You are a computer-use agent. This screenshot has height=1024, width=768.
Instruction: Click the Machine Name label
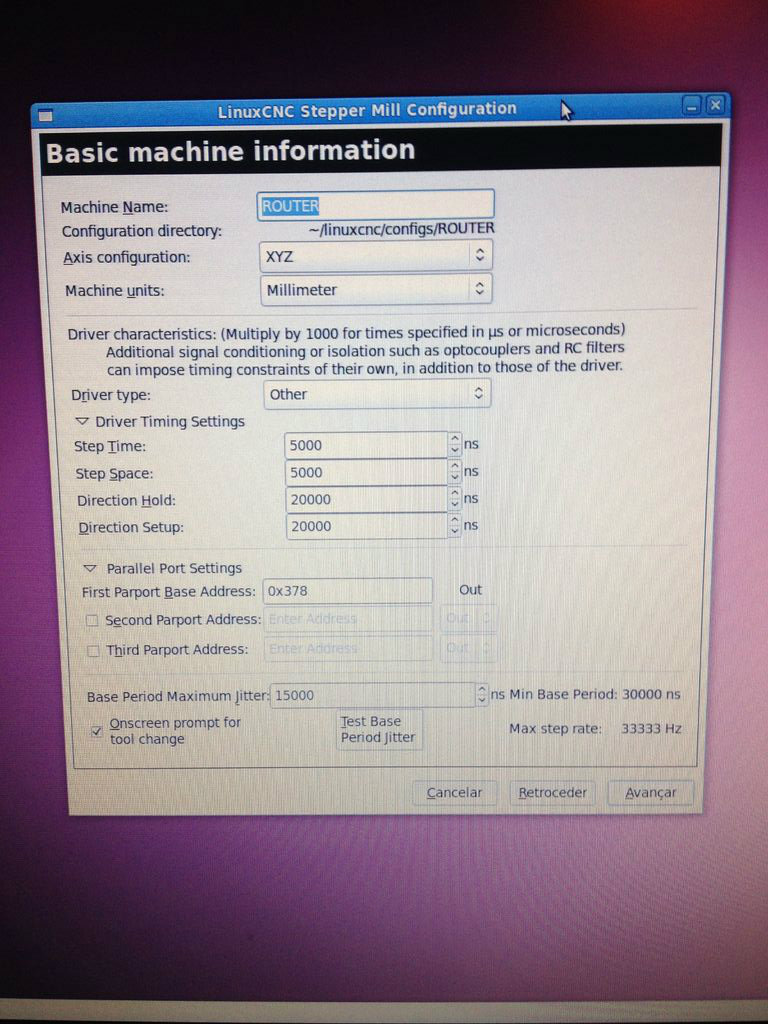pyautogui.click(x=114, y=208)
